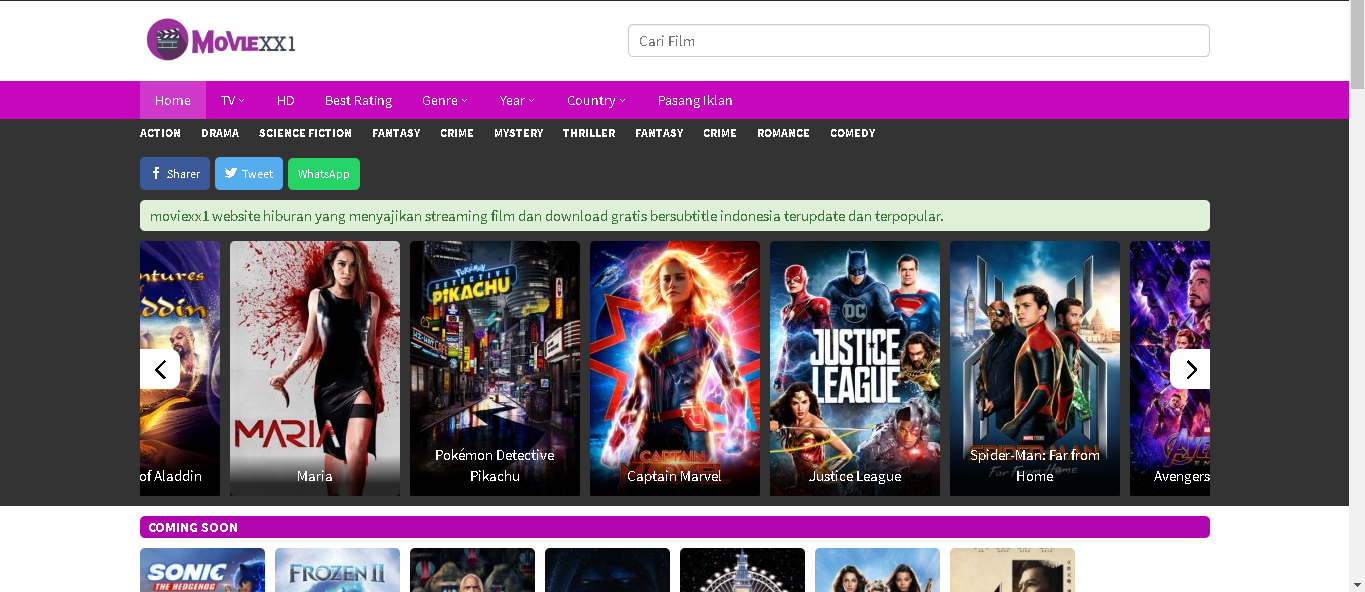Expand the Genre dropdown
The width and height of the screenshot is (1365, 592).
445,100
